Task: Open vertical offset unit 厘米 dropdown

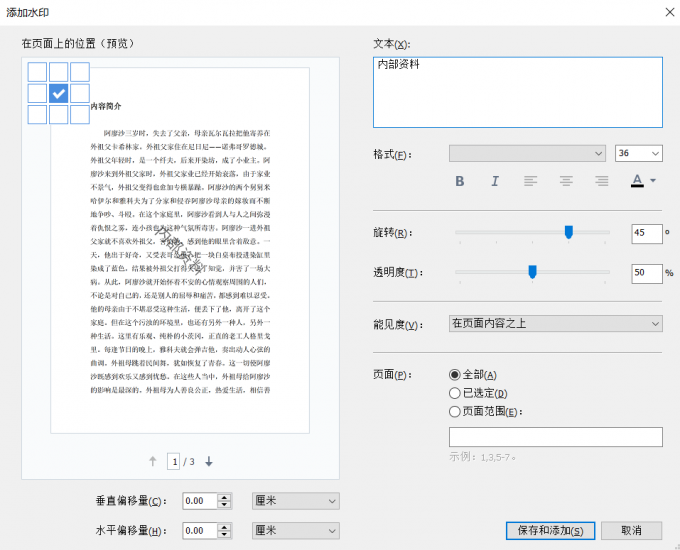Action: pyautogui.click(x=294, y=501)
